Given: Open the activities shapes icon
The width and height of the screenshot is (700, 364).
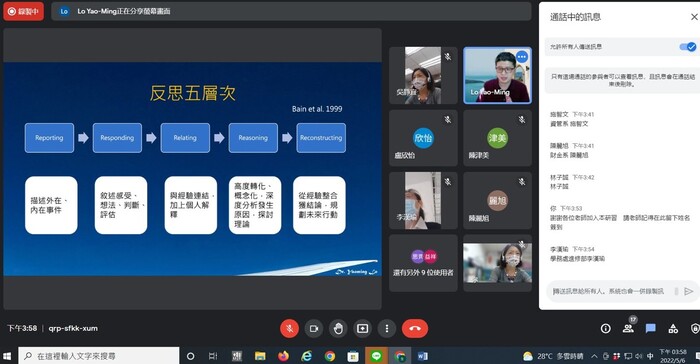Looking at the screenshot, I should point(673,329).
